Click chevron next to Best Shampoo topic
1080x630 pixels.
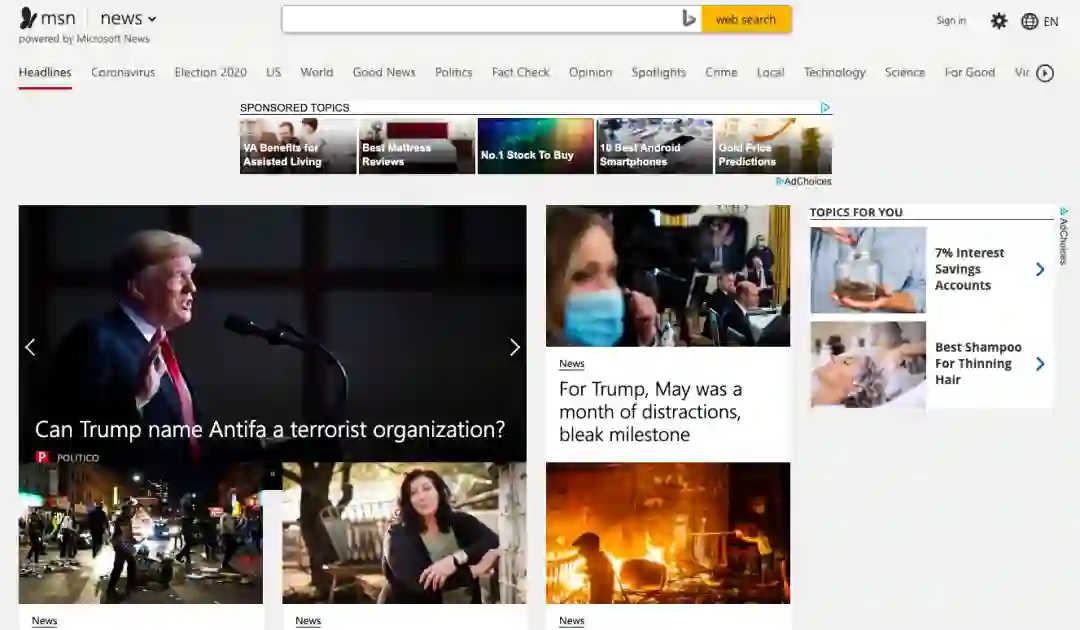1040,364
